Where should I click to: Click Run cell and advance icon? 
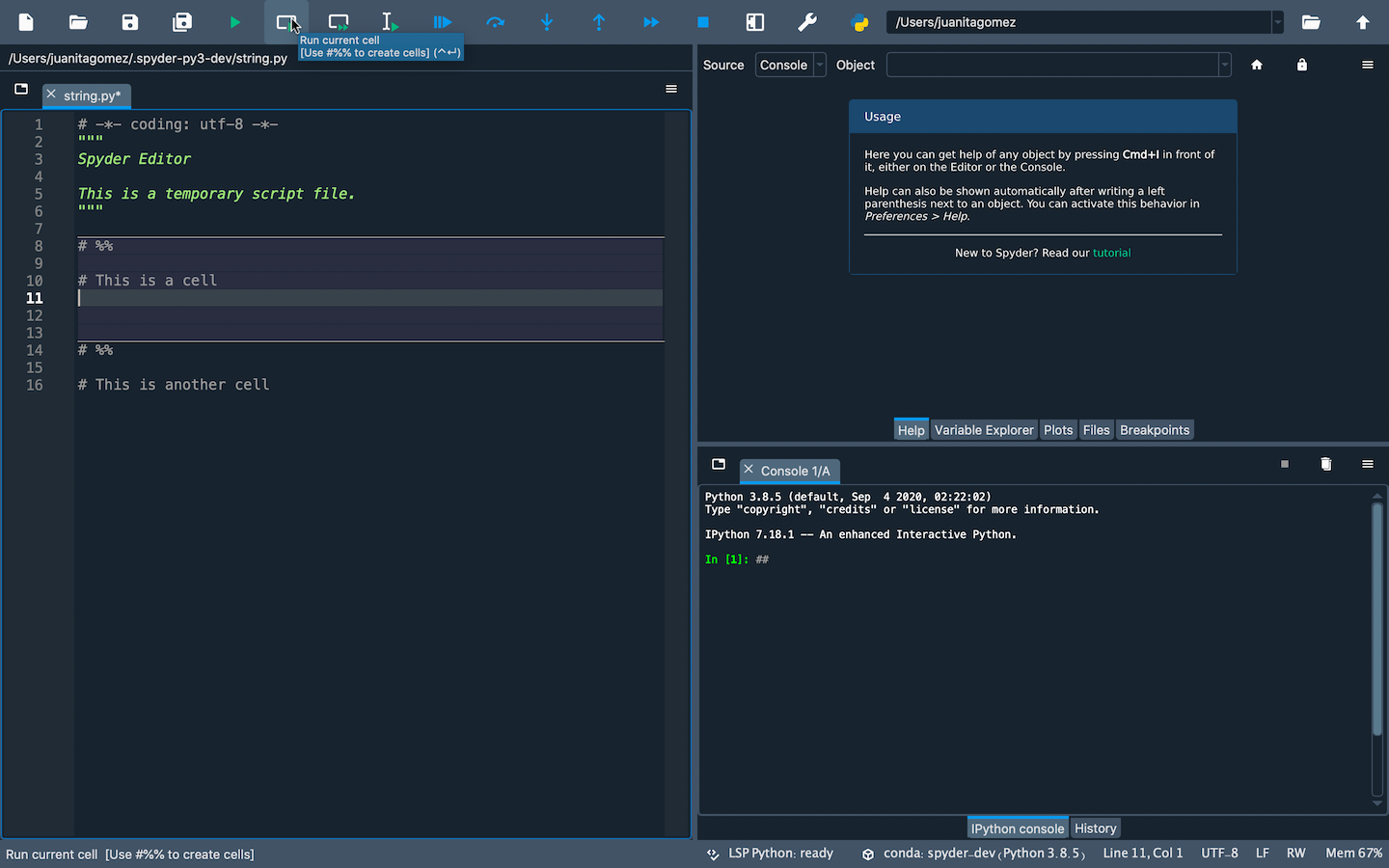pyautogui.click(x=339, y=22)
